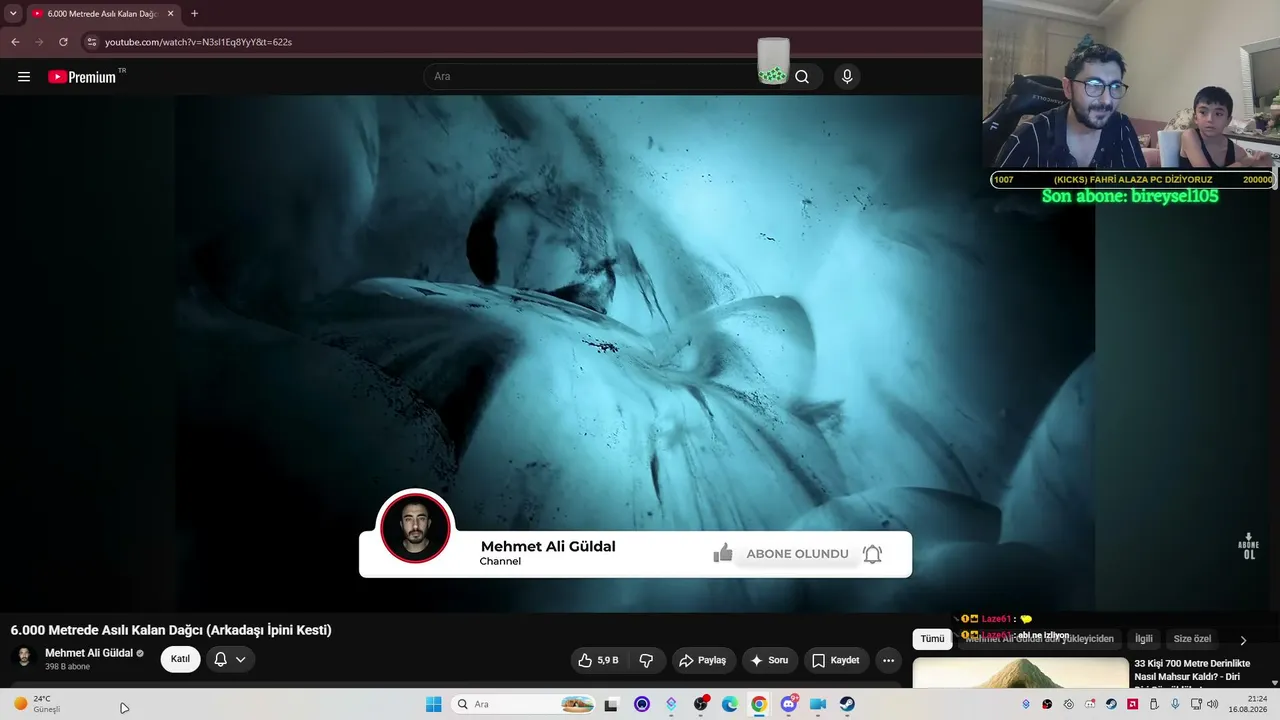Click the Chrome address bar URL
Image resolution: width=1280 pixels, height=720 pixels.
coord(198,42)
